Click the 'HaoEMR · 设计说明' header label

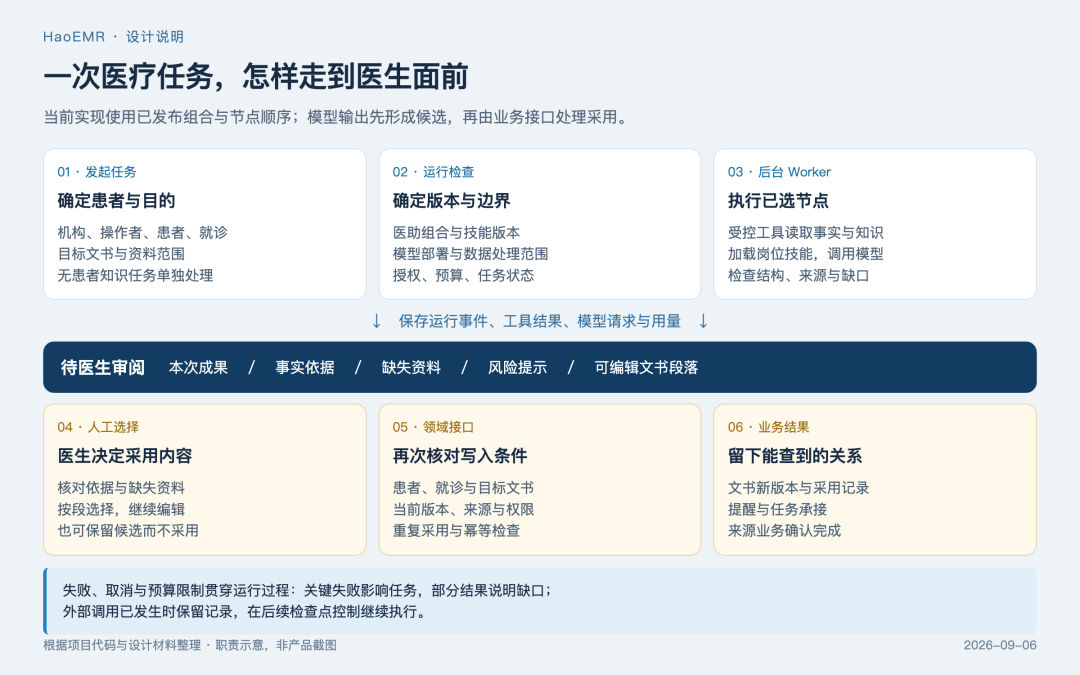coord(113,37)
